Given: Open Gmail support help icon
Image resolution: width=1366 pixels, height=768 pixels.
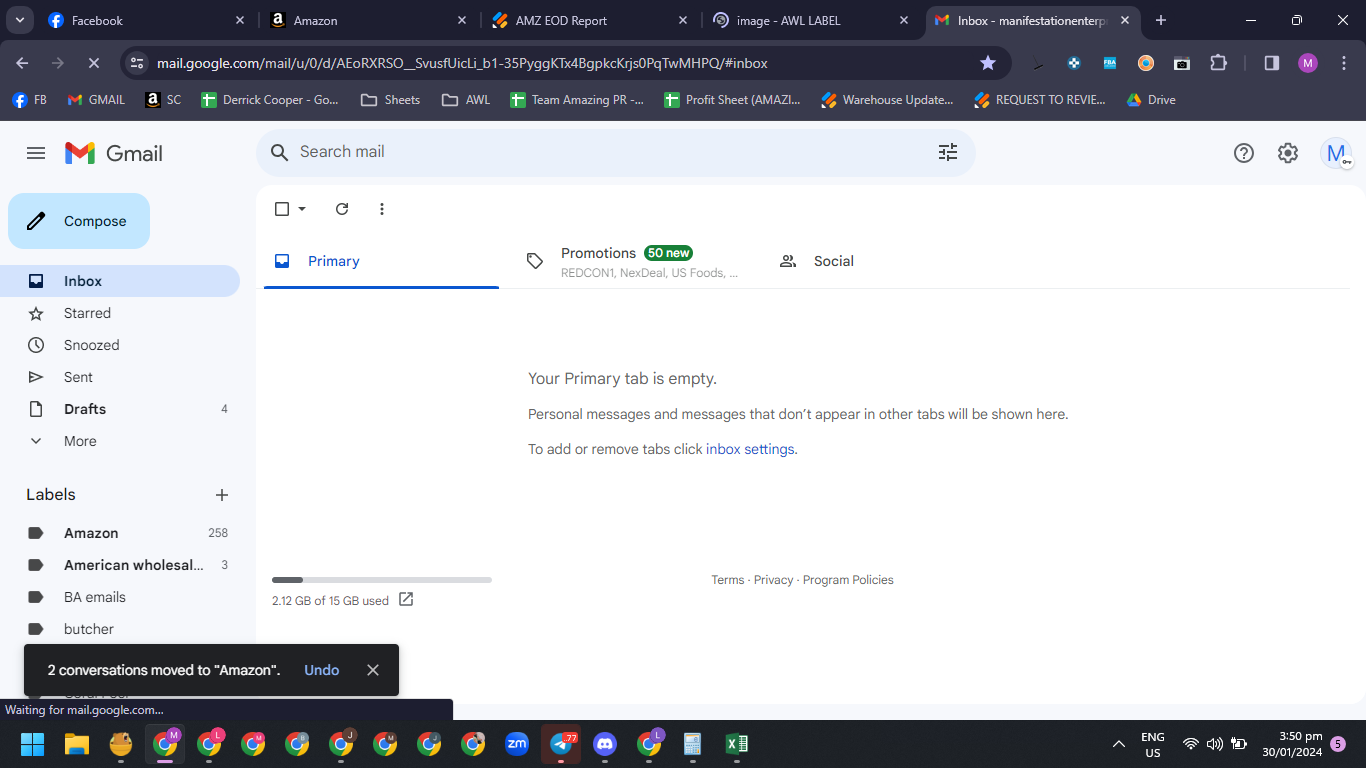Looking at the screenshot, I should tap(1244, 153).
